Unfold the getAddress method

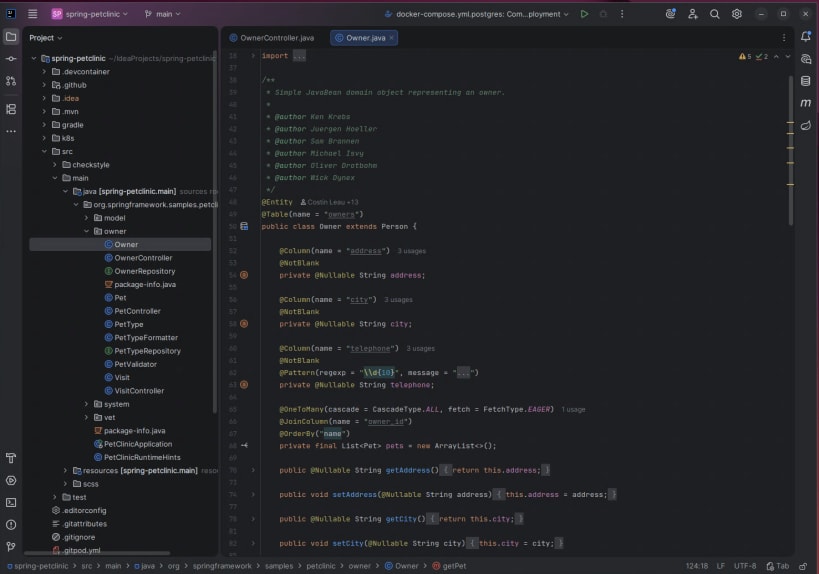(253, 470)
